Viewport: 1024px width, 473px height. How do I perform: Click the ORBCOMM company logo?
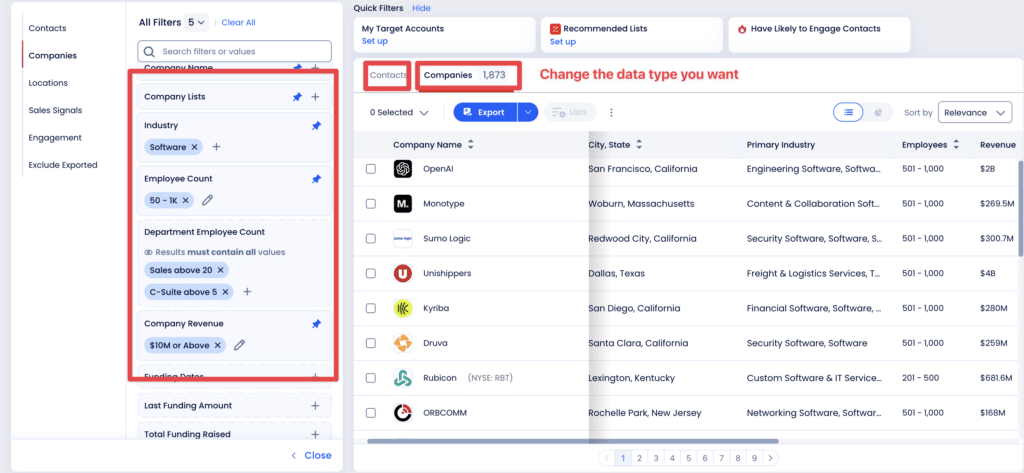click(x=403, y=413)
